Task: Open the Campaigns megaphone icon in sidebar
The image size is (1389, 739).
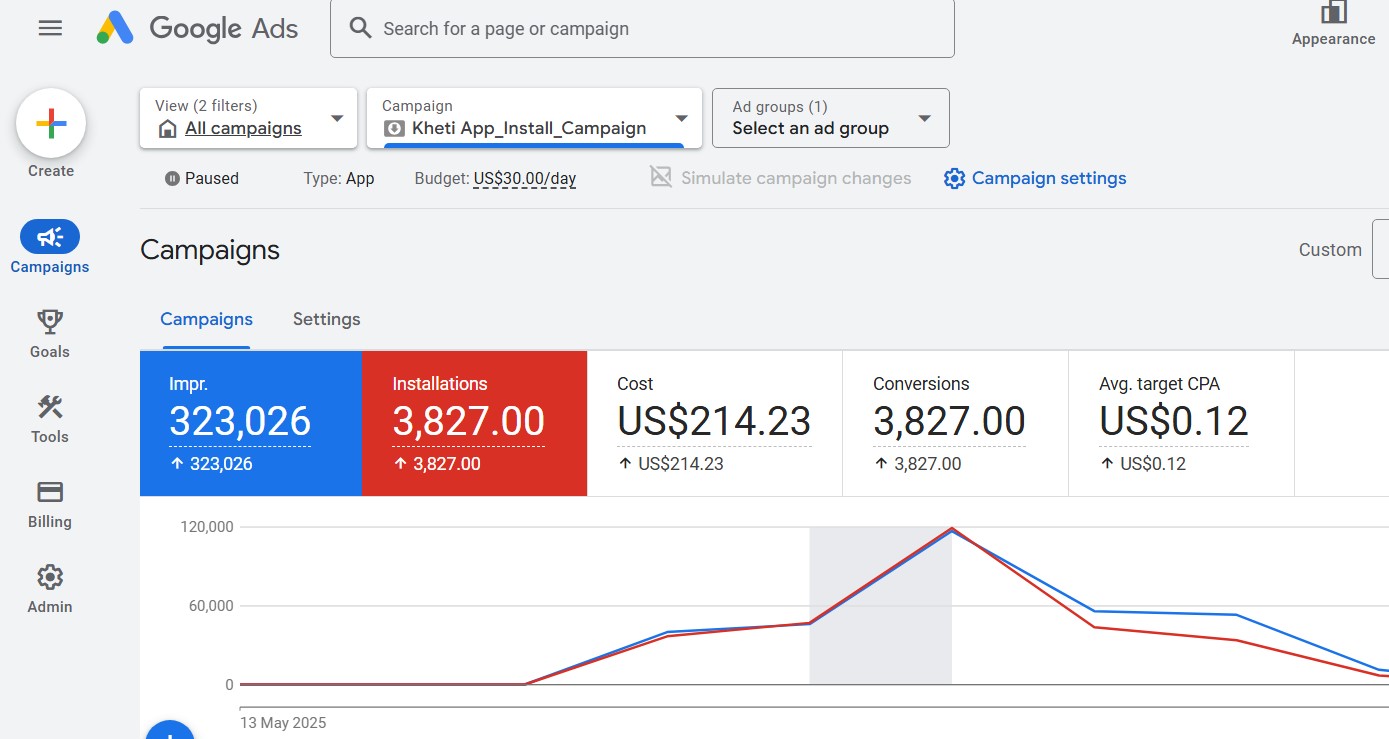Action: (50, 237)
